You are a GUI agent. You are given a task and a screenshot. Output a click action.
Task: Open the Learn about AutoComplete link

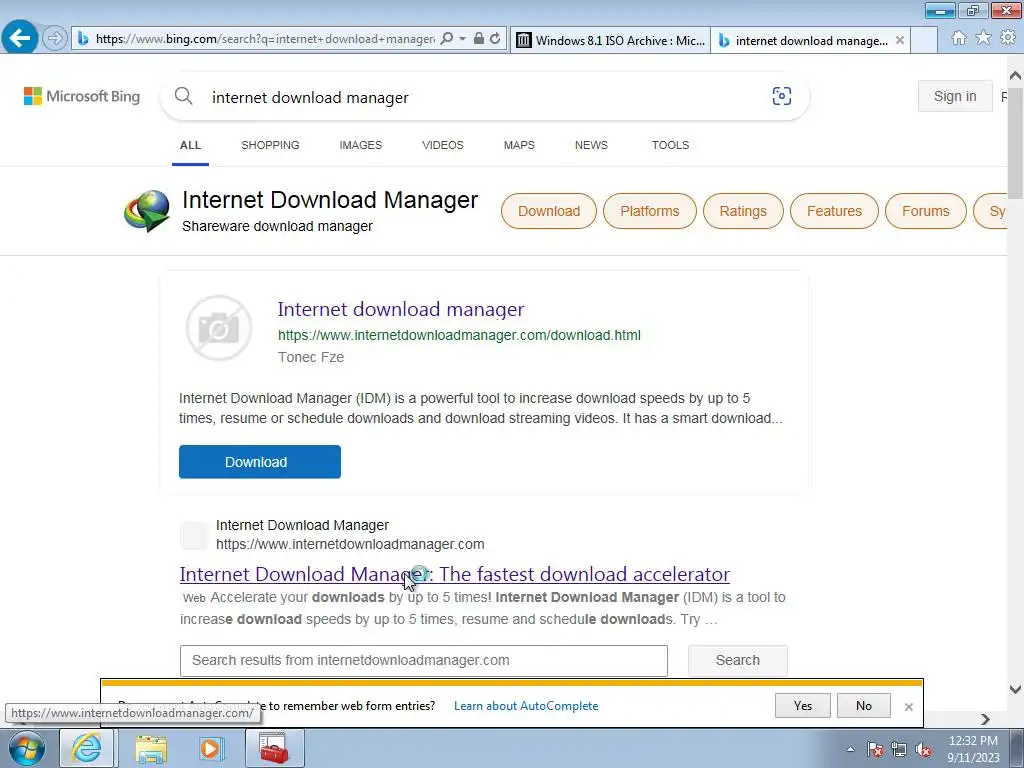(x=526, y=706)
